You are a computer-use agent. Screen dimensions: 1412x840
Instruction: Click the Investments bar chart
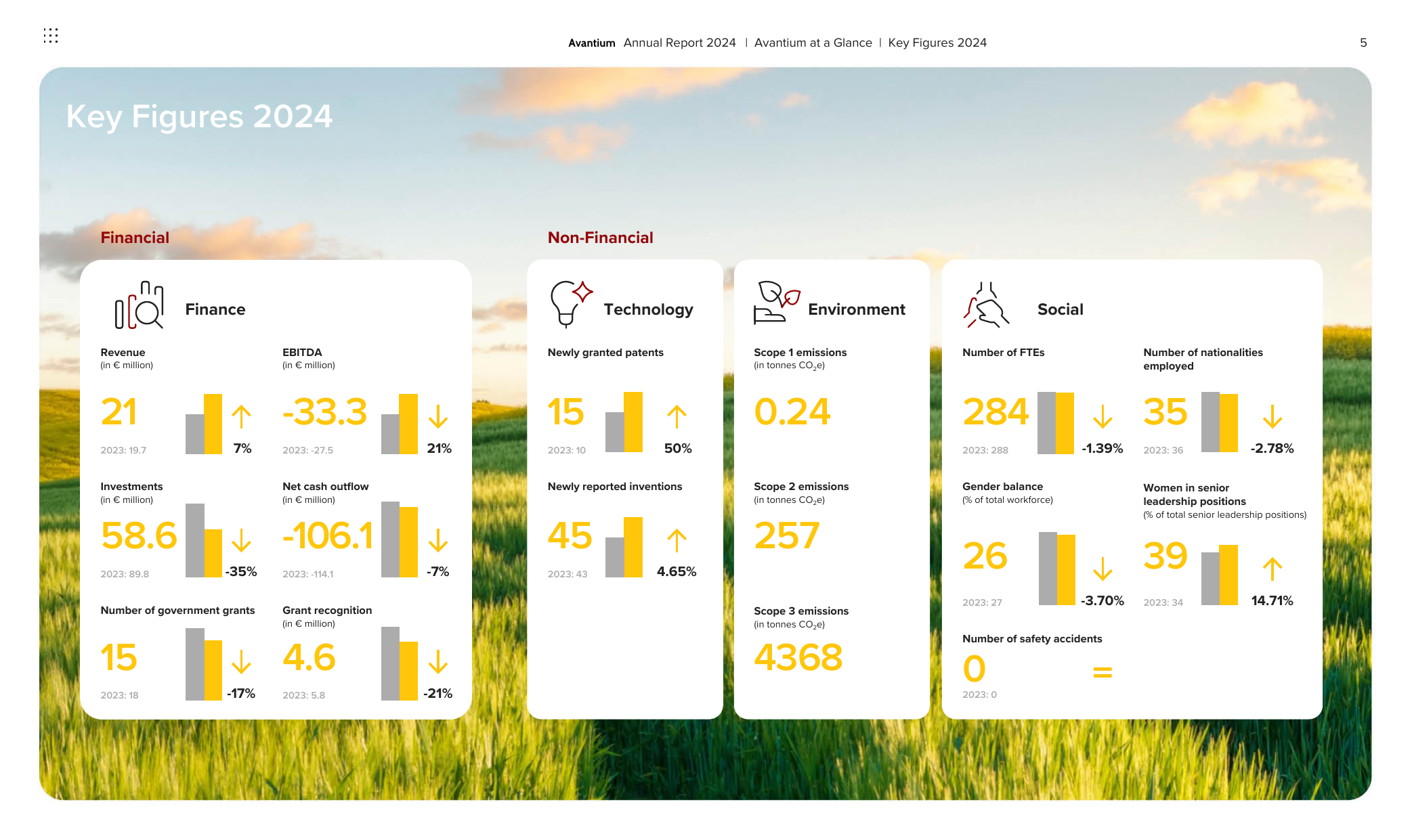(x=204, y=540)
